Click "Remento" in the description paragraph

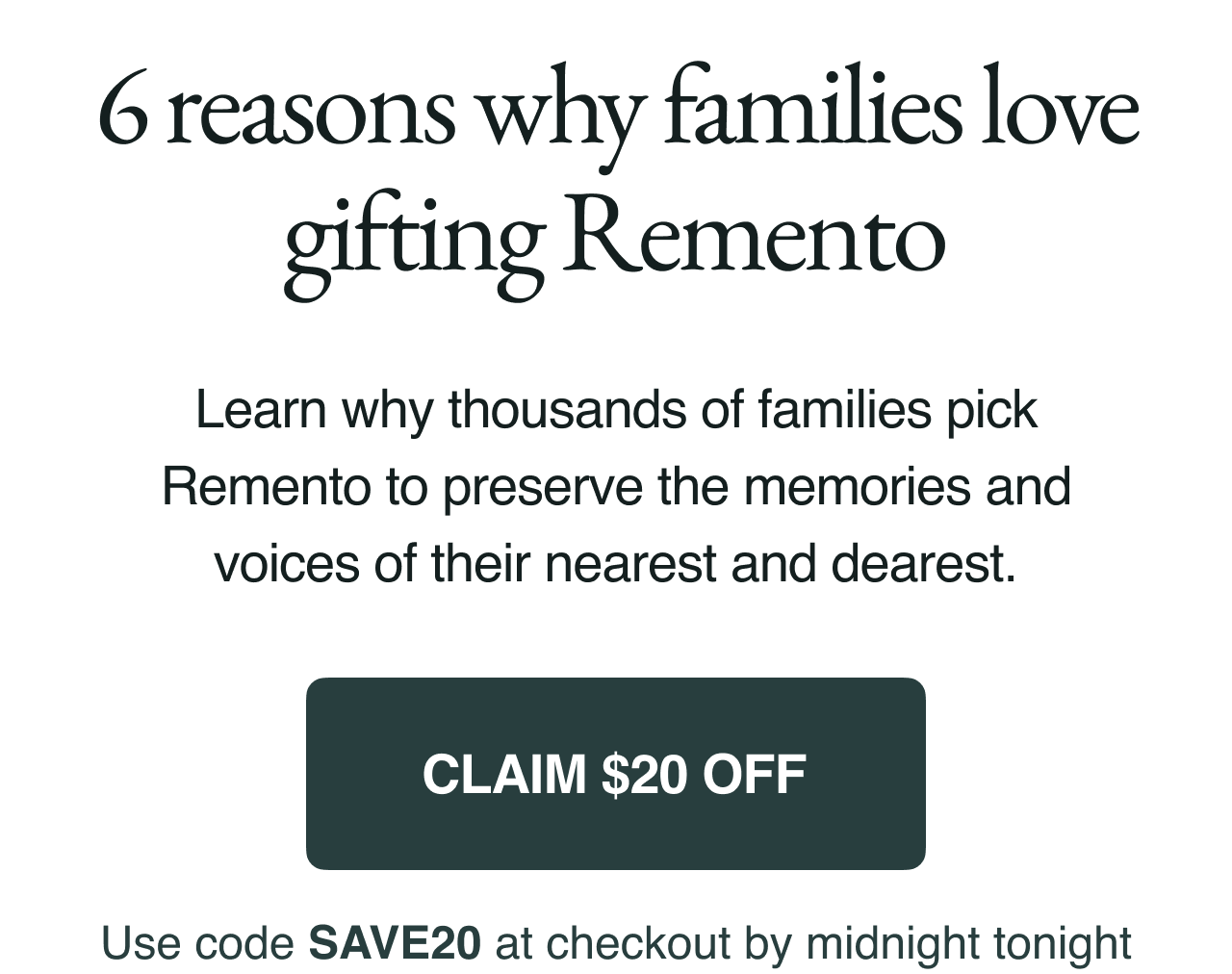(266, 487)
